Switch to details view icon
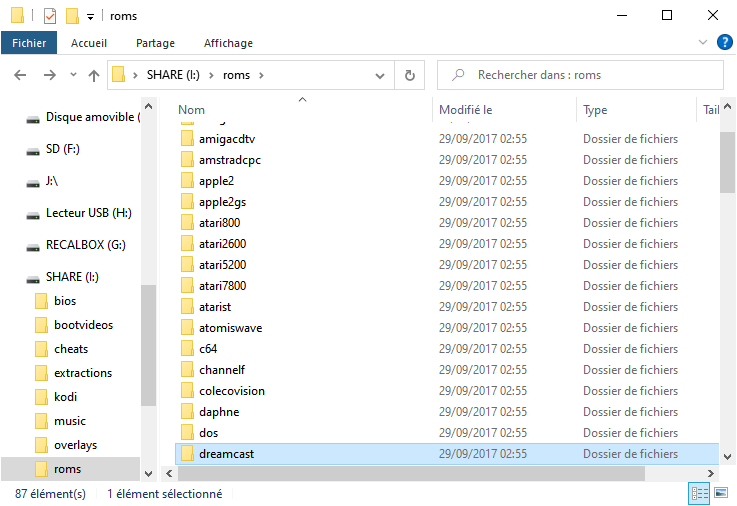 coord(699,494)
